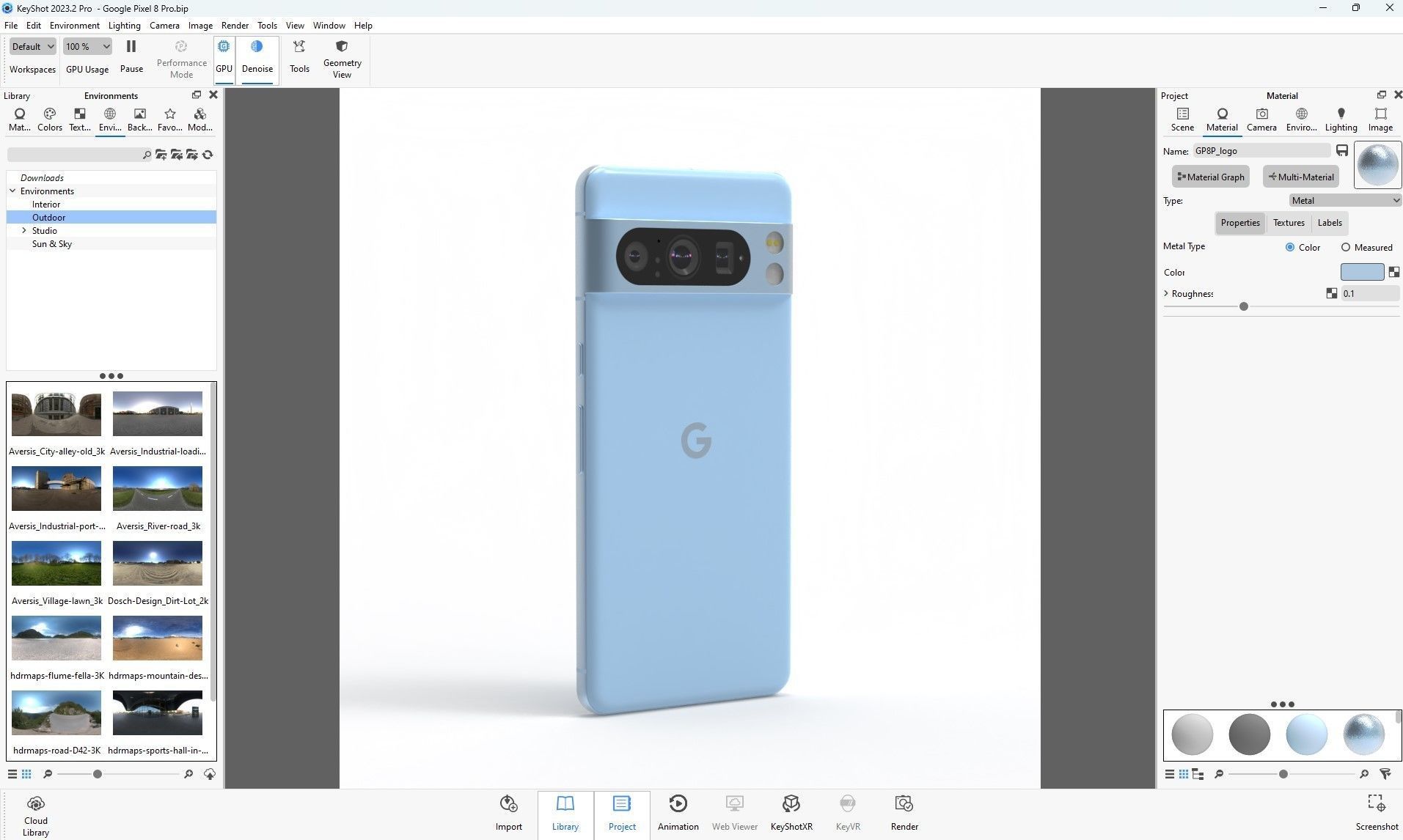Click the Color texture checker icon
The image size is (1403, 840).
pyautogui.click(x=1393, y=272)
